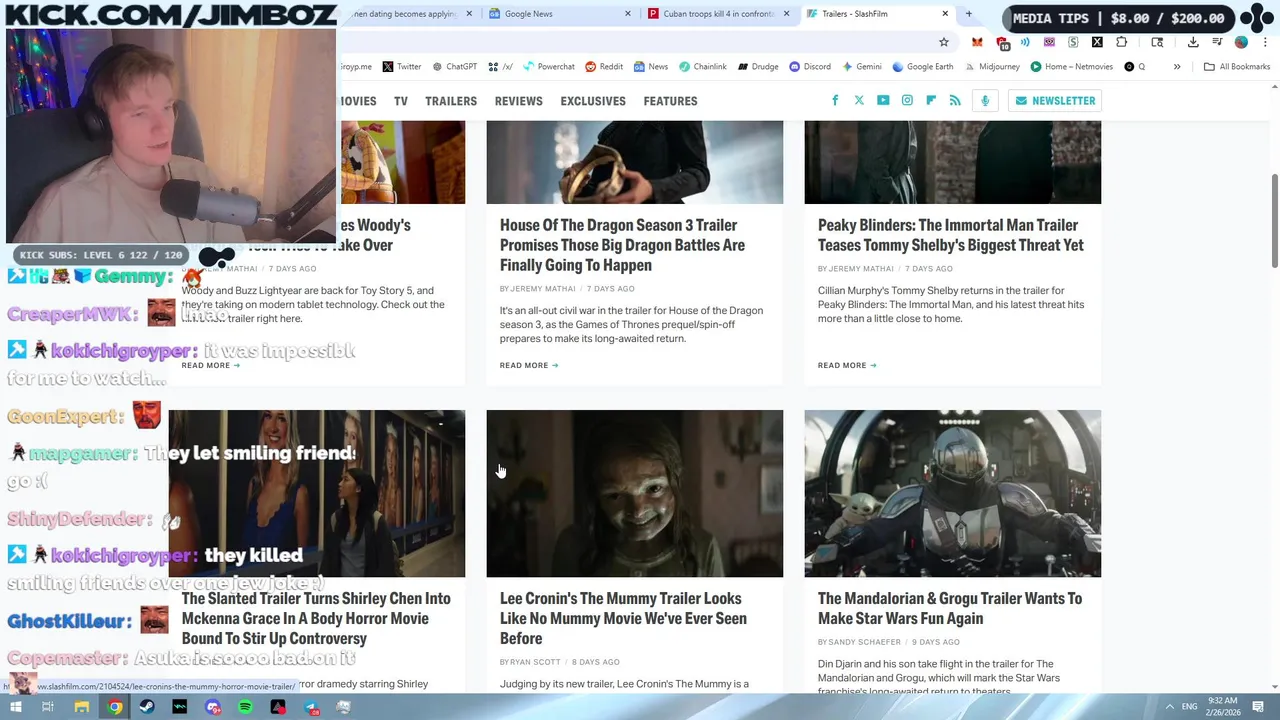The image size is (1280, 720).
Task: Click the page vertical scrollbar thumb
Action: [1274, 220]
